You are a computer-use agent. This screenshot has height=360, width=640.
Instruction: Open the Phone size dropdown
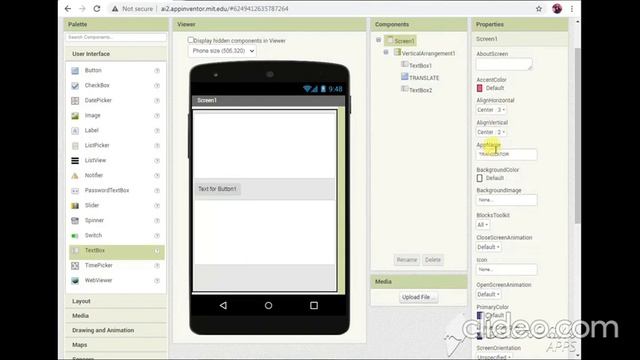click(x=222, y=51)
